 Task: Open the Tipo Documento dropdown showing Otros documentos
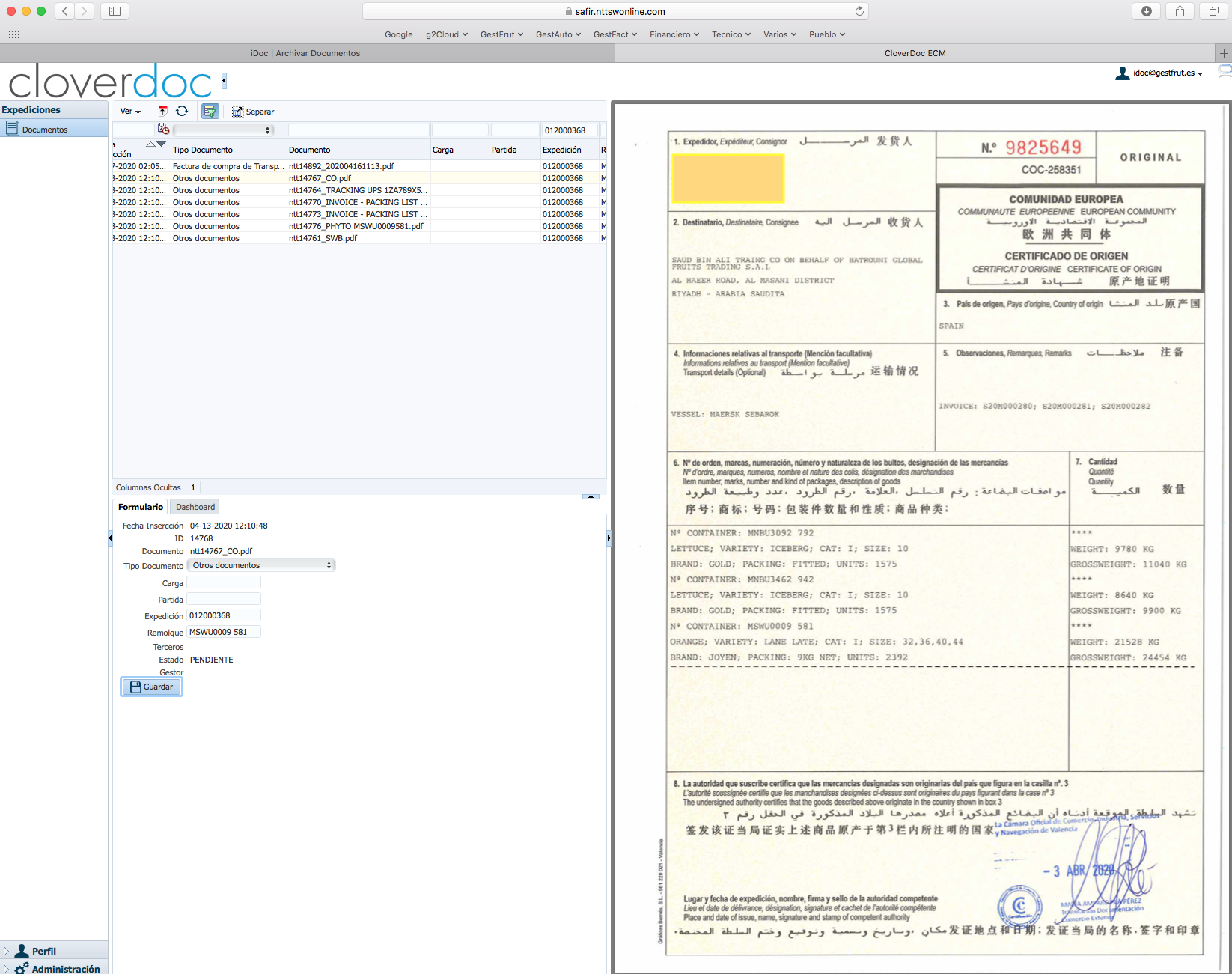pos(261,565)
